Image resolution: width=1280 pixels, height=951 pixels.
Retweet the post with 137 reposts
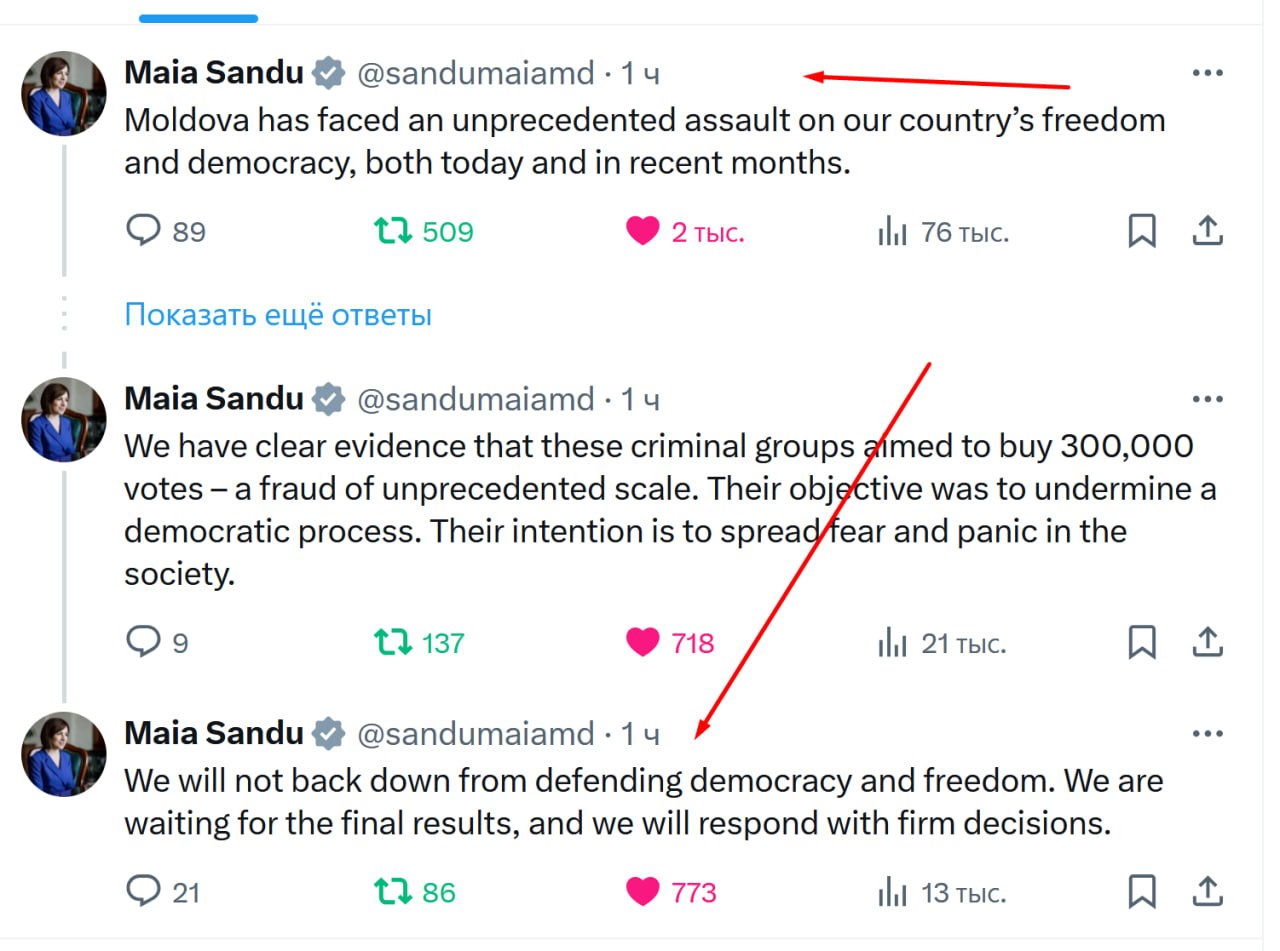point(393,642)
